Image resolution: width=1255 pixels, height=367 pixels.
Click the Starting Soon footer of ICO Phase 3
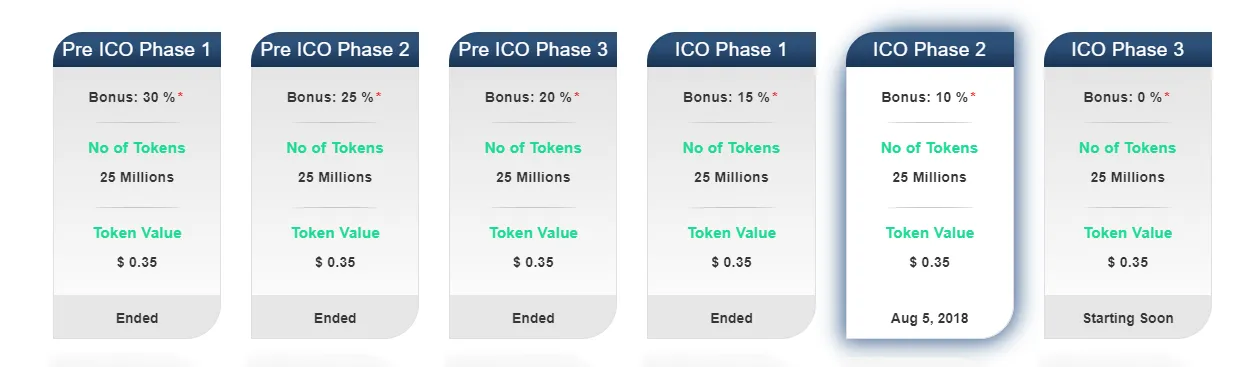click(1128, 318)
